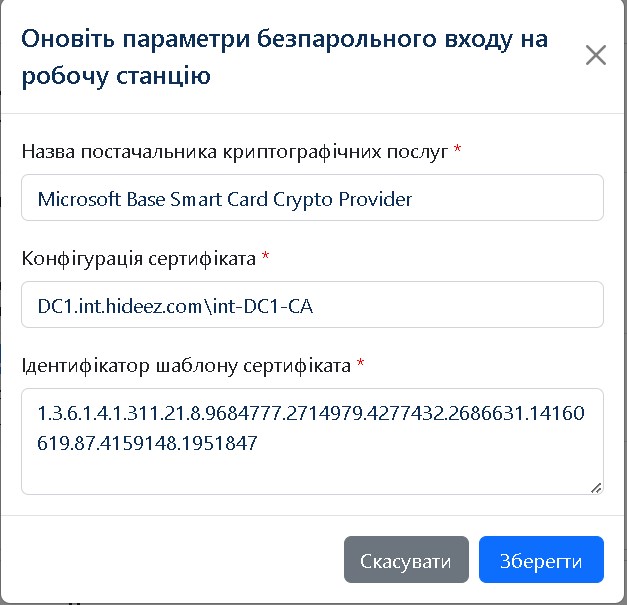The height and width of the screenshot is (605, 627).
Task: Click the DC1.int.hideez.com\int-DC1-CA input field
Action: pyautogui.click(x=312, y=305)
